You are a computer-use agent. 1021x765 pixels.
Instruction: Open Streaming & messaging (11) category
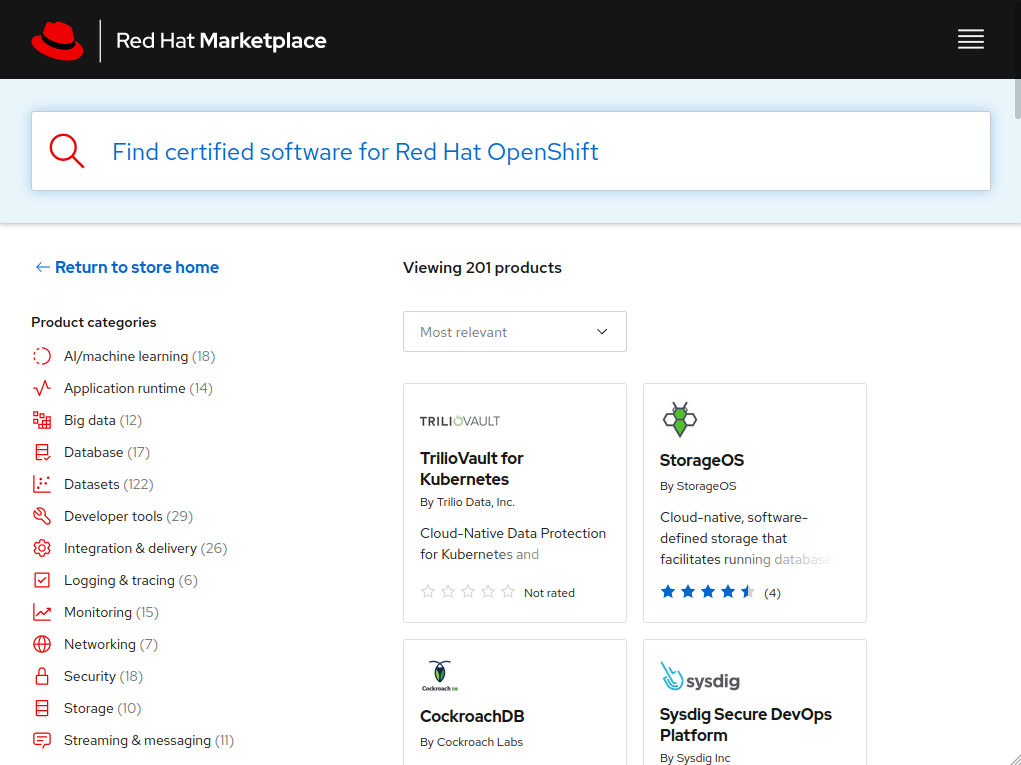click(x=148, y=740)
